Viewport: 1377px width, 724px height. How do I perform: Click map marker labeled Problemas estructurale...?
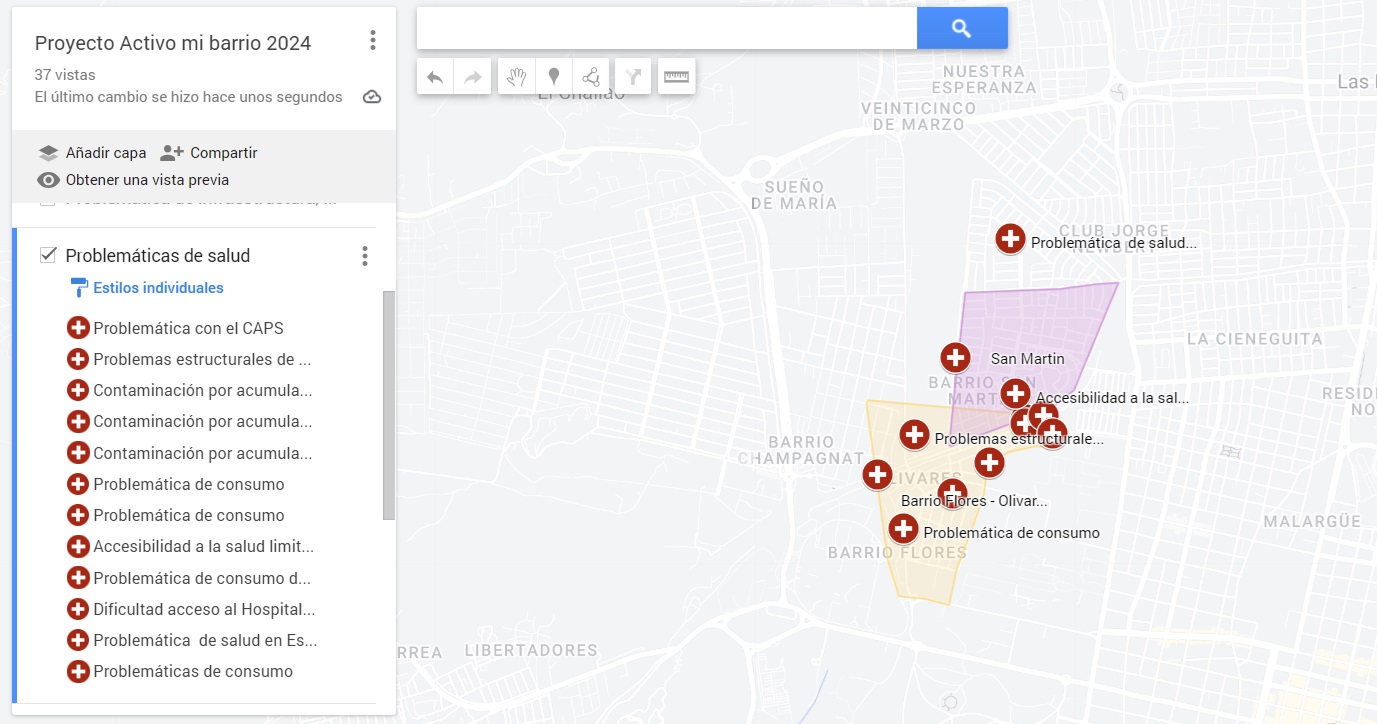[x=914, y=435]
